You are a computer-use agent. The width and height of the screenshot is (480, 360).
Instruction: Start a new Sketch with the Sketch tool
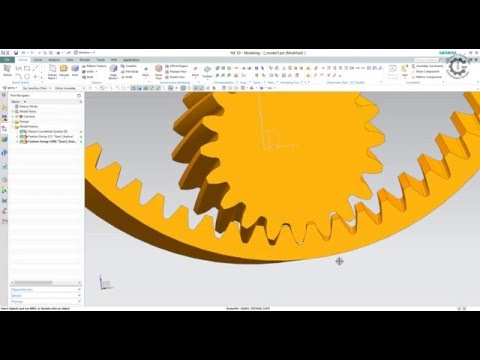coord(7,71)
